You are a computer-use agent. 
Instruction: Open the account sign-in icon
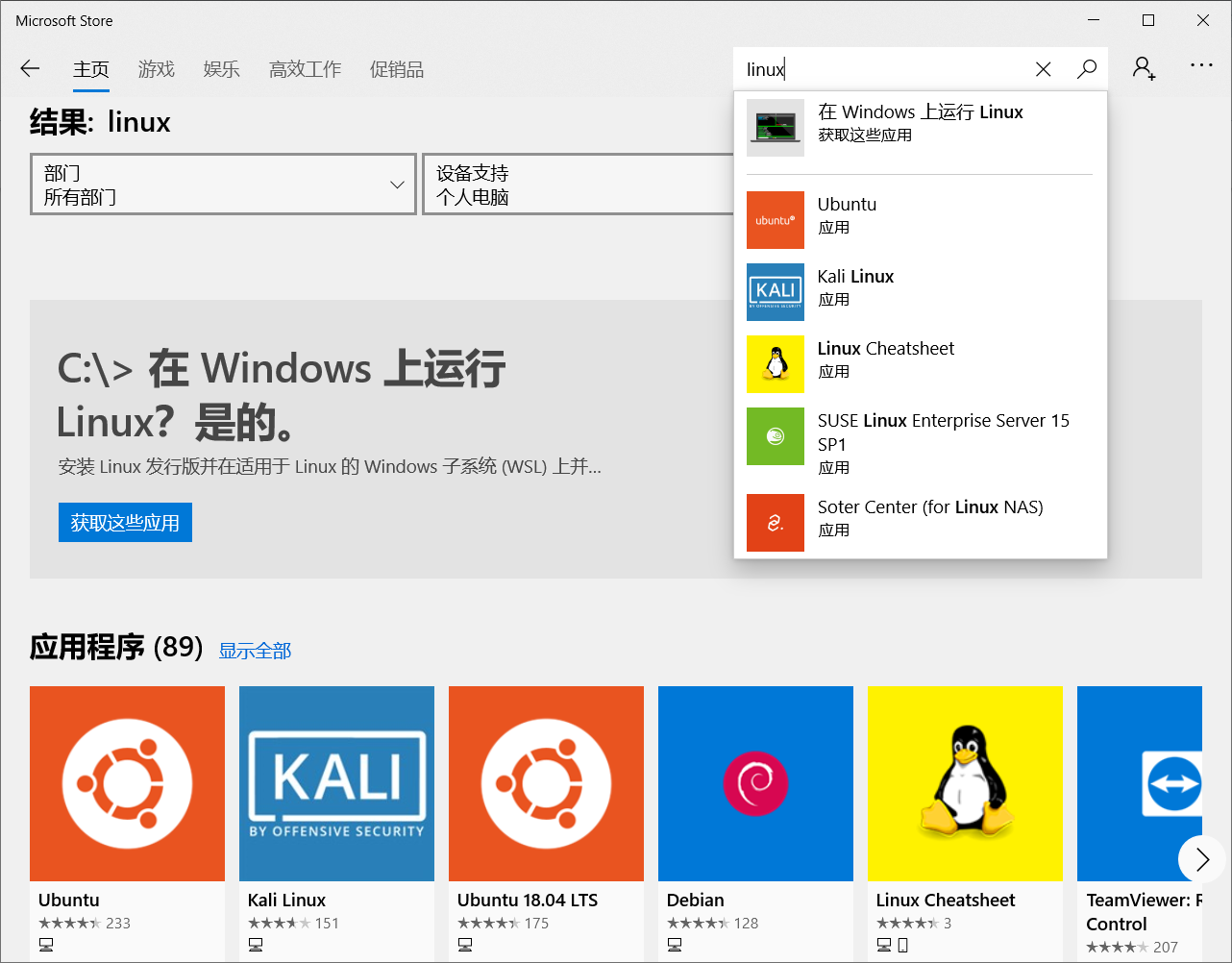(x=1144, y=68)
